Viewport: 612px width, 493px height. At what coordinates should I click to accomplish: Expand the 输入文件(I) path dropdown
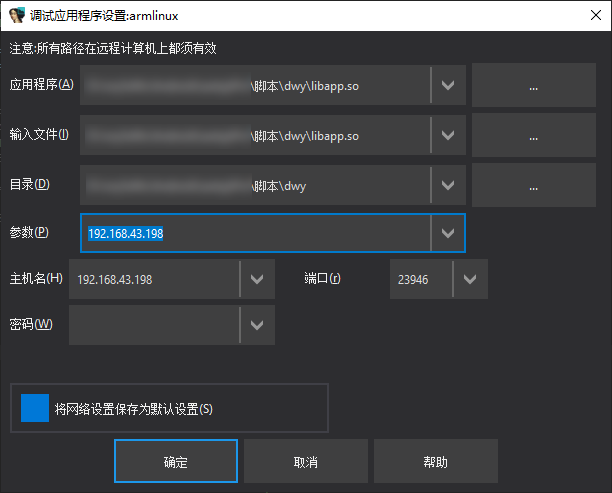pos(448,135)
